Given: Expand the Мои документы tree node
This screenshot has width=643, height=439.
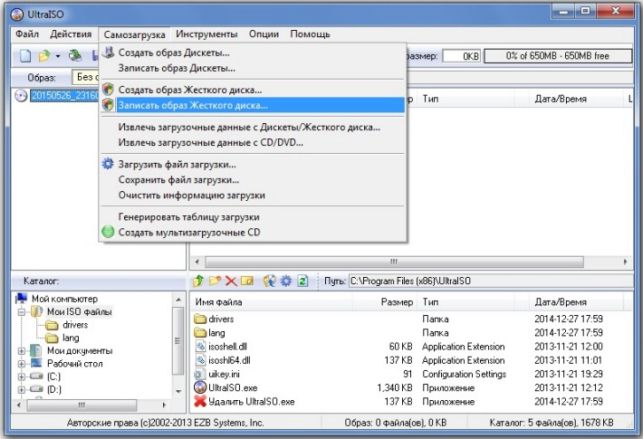Looking at the screenshot, I should [x=22, y=351].
